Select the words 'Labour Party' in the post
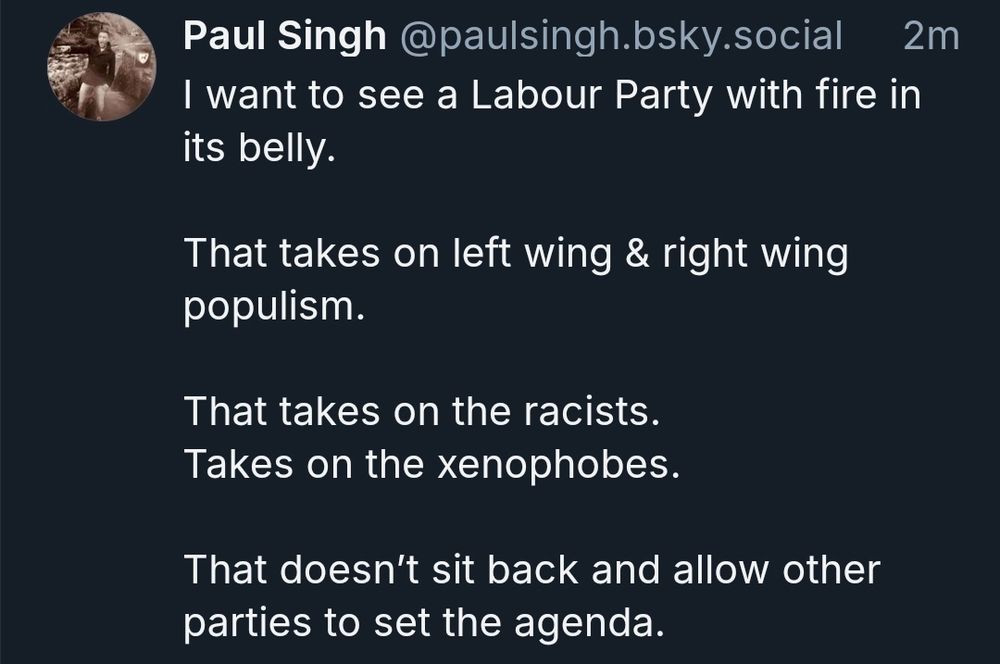Image resolution: width=1000 pixels, height=664 pixels. pyautogui.click(x=591, y=96)
